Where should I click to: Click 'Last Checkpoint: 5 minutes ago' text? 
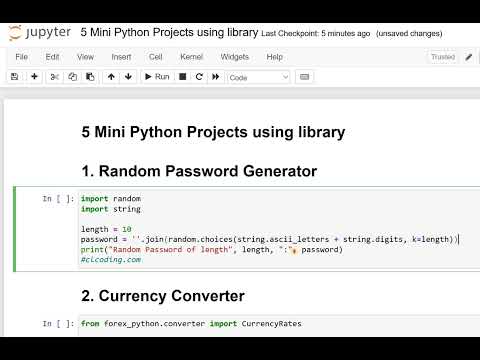[x=316, y=34]
